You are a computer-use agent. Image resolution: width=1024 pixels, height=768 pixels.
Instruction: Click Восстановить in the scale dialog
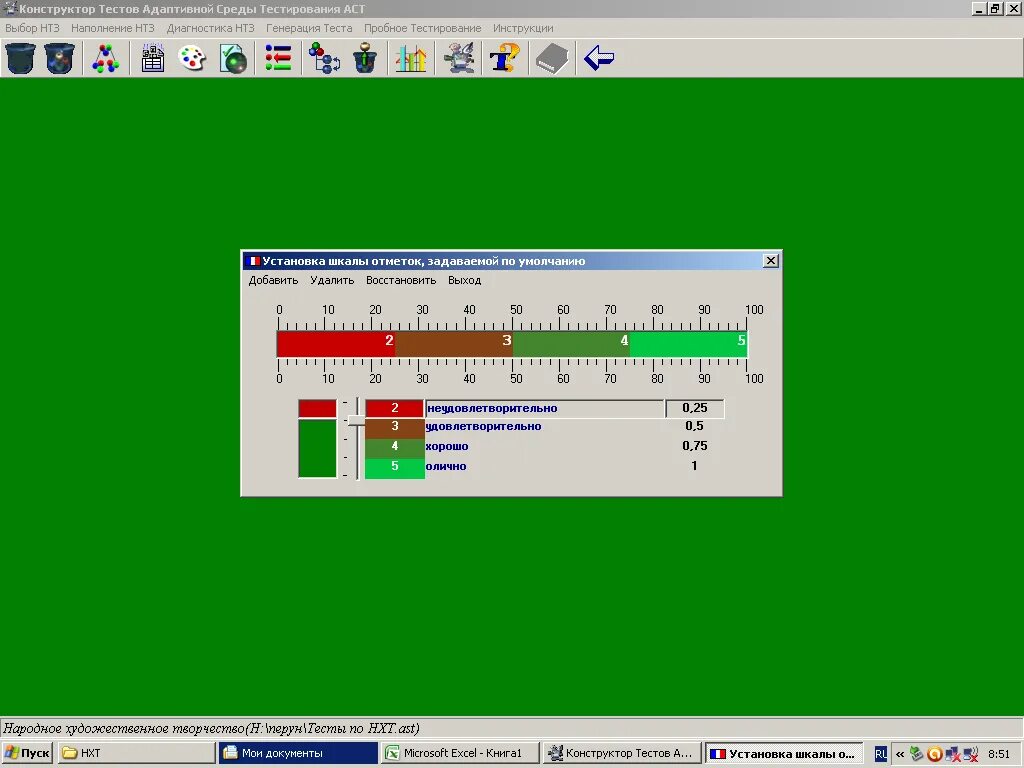tap(401, 280)
